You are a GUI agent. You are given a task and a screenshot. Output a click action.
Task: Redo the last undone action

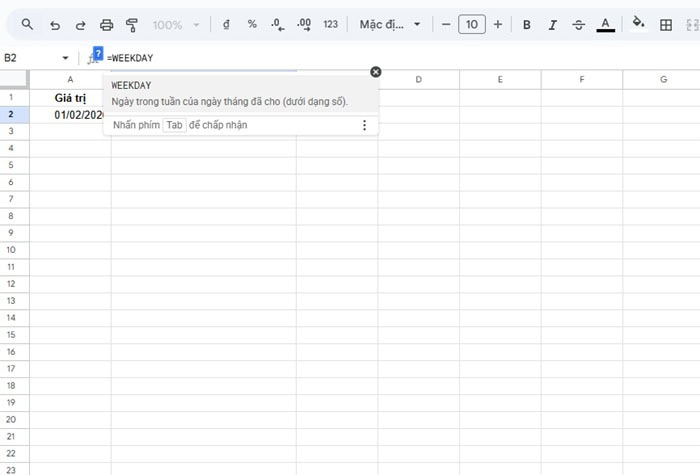pos(80,24)
